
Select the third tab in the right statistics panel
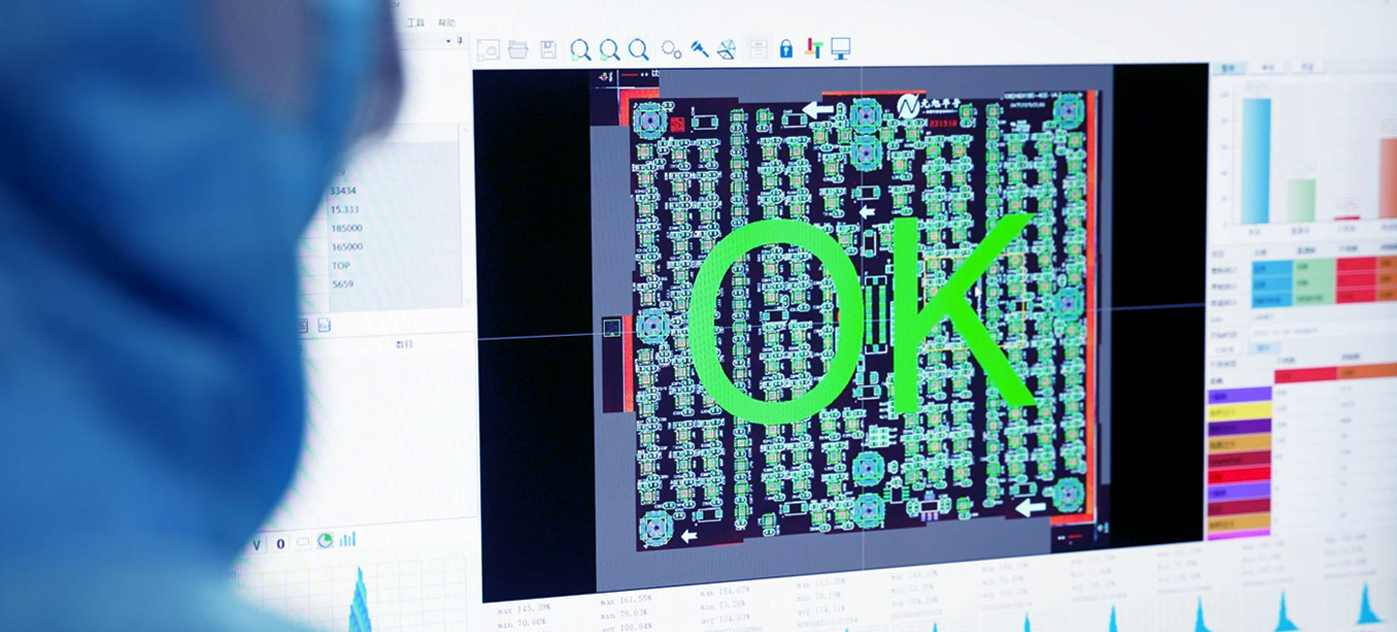click(1306, 68)
